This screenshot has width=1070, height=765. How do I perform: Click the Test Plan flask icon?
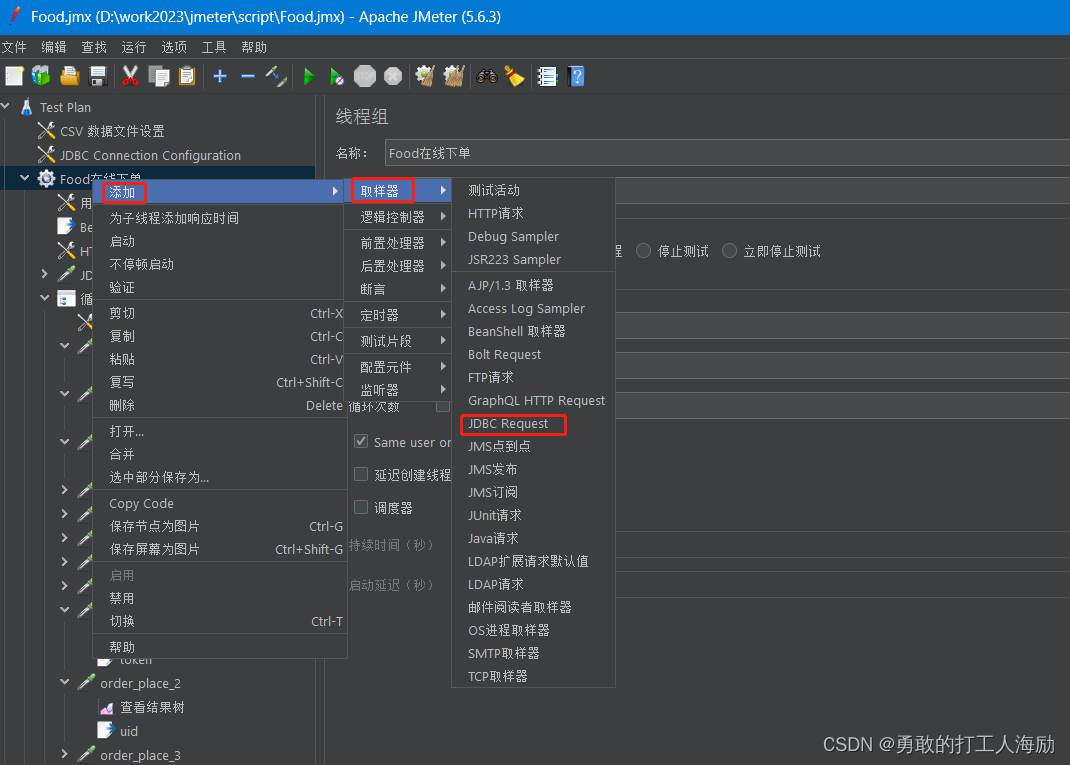[27, 107]
